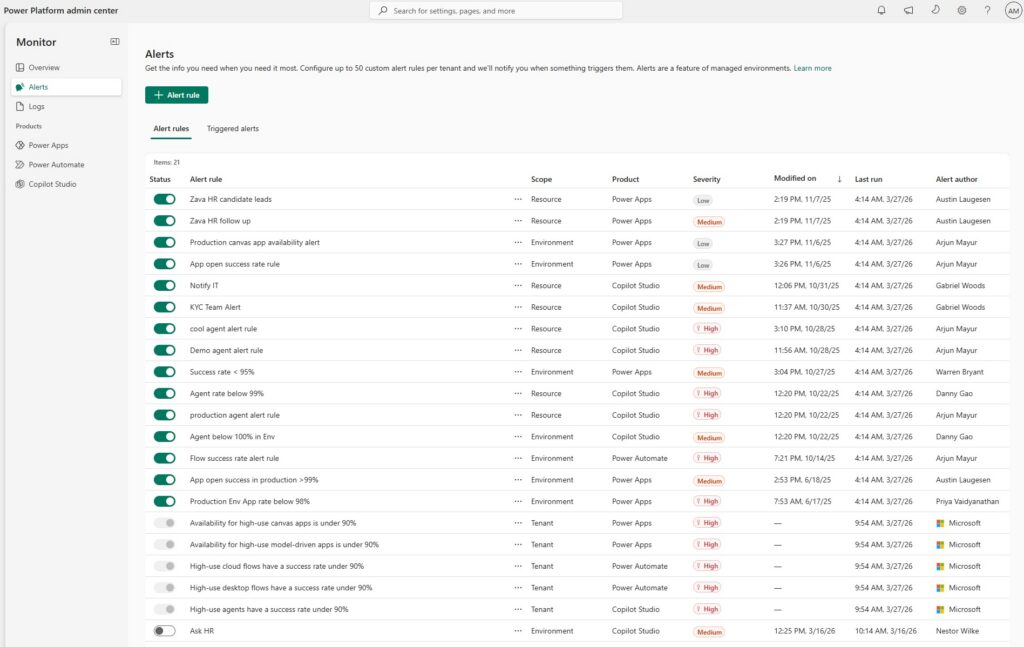Open the help question mark

(987, 10)
